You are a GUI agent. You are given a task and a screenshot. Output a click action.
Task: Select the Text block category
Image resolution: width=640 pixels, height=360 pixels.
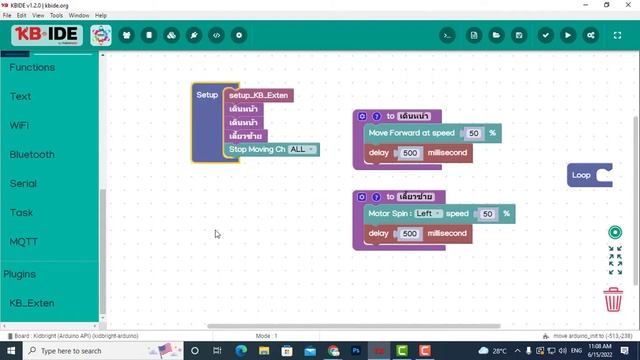pos(20,96)
